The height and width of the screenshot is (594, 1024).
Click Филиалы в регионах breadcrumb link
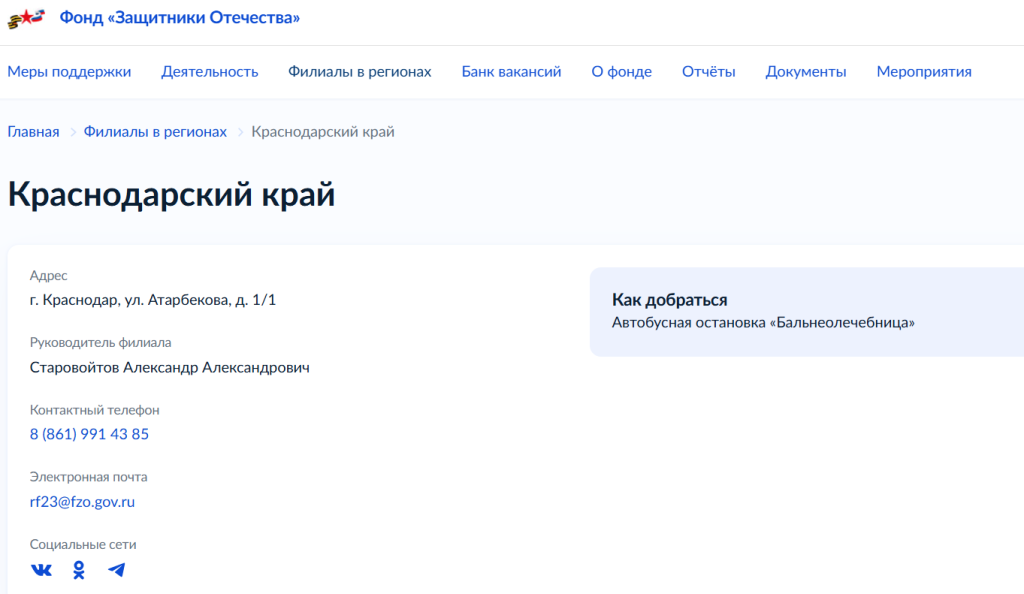[x=155, y=132]
